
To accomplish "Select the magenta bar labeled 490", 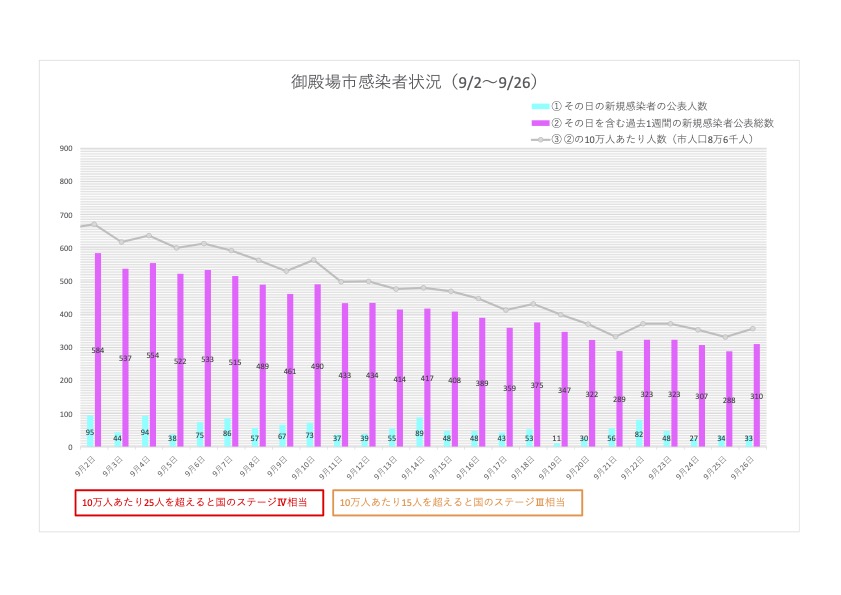I will 318,366.
